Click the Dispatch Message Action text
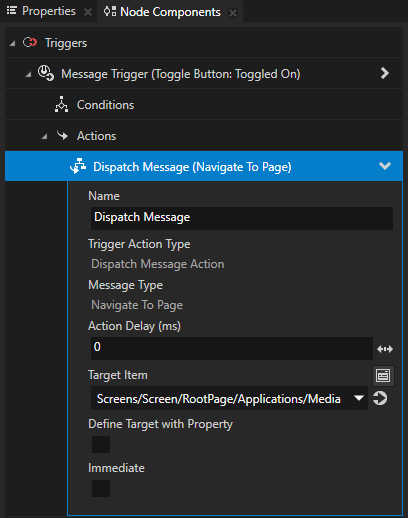408x518 pixels. point(158,264)
